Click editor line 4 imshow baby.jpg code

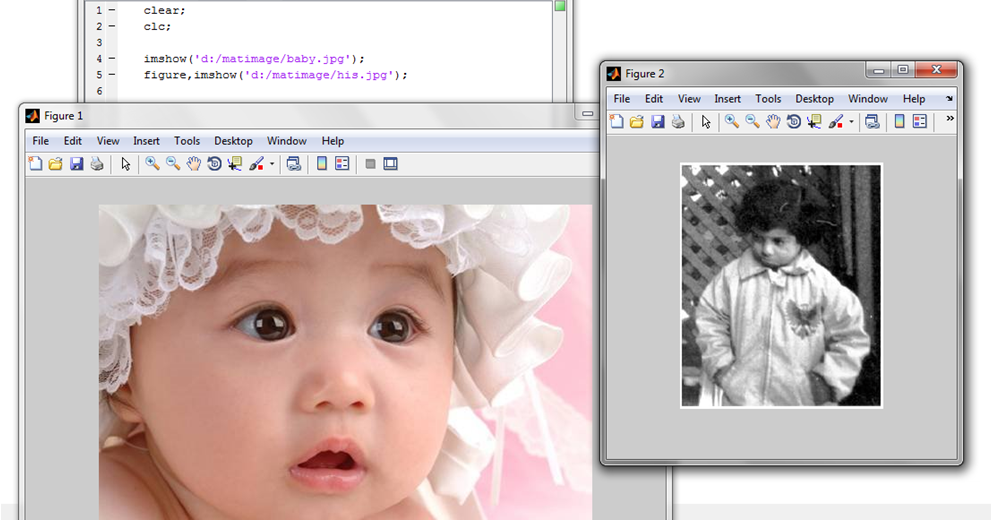[254, 59]
